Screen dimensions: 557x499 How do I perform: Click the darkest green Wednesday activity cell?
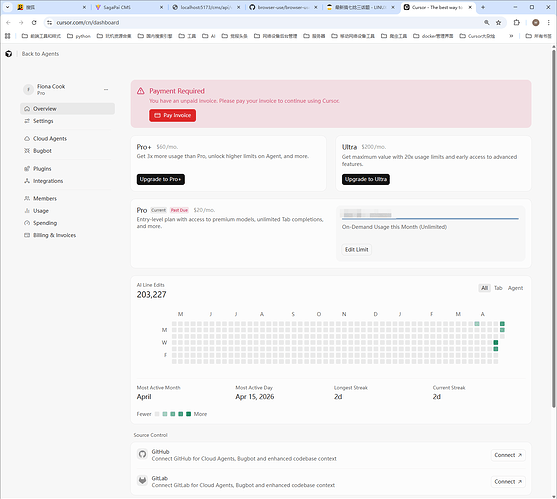[496, 343]
